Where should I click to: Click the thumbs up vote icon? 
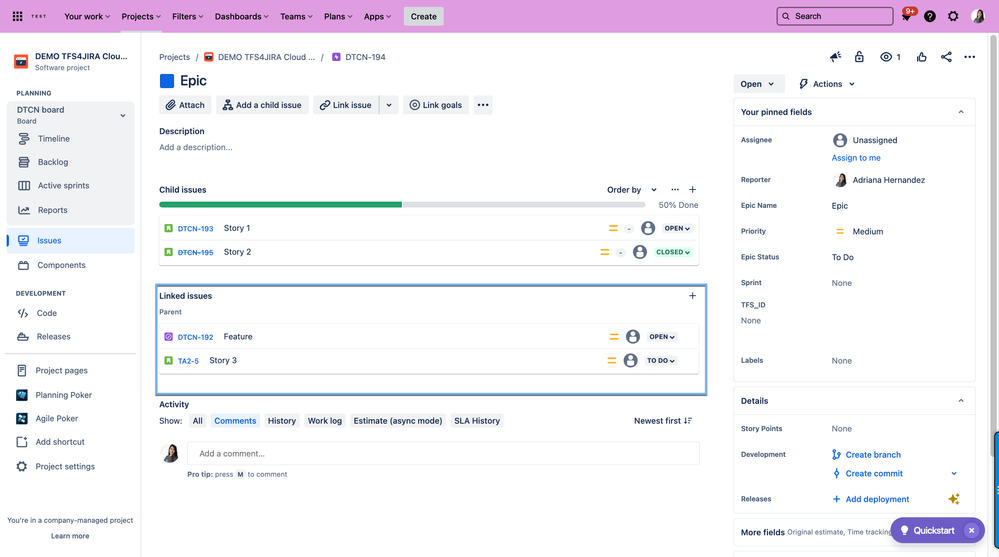pos(921,57)
